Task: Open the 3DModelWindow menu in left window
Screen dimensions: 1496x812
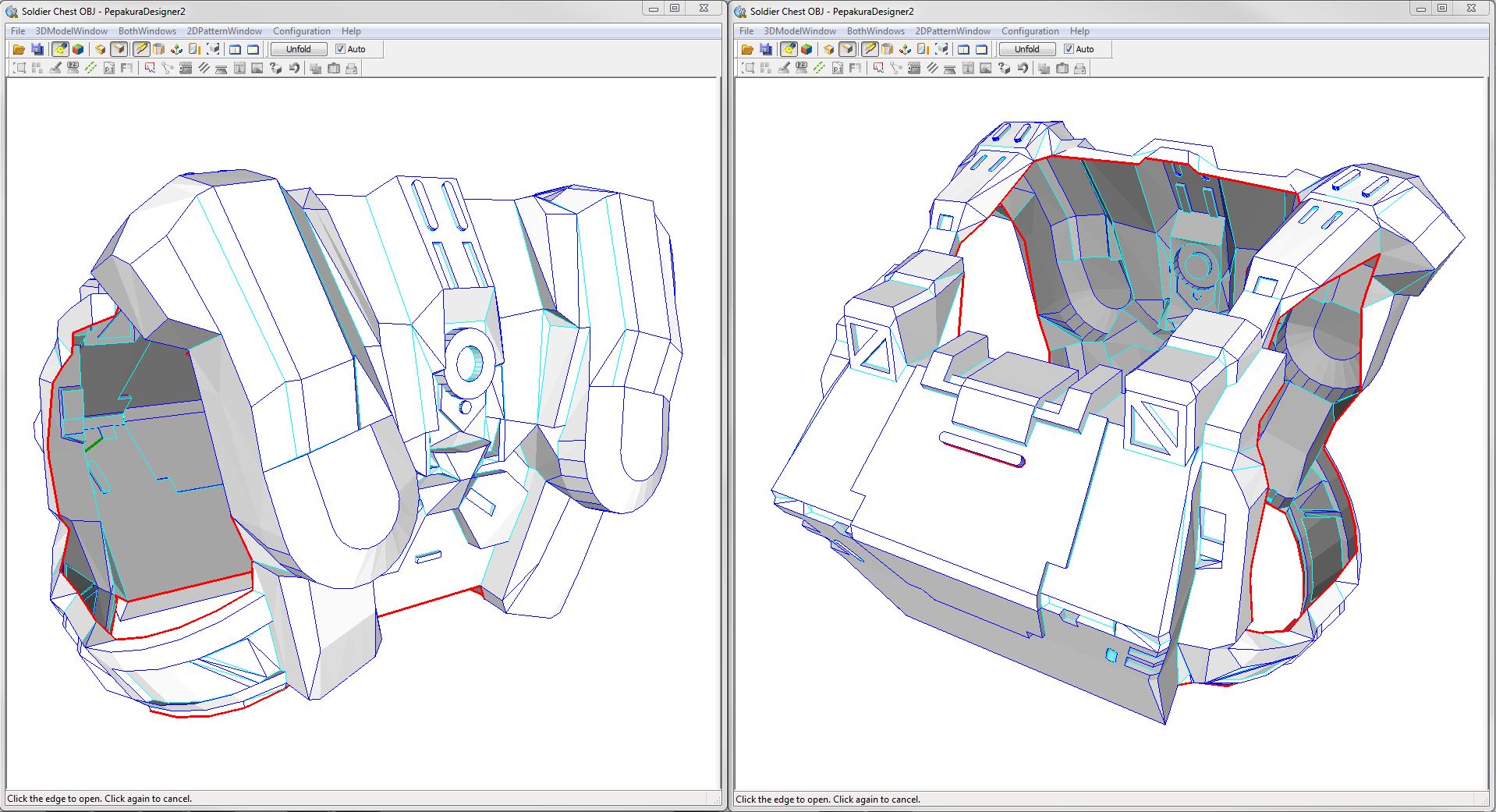Action: click(x=72, y=31)
